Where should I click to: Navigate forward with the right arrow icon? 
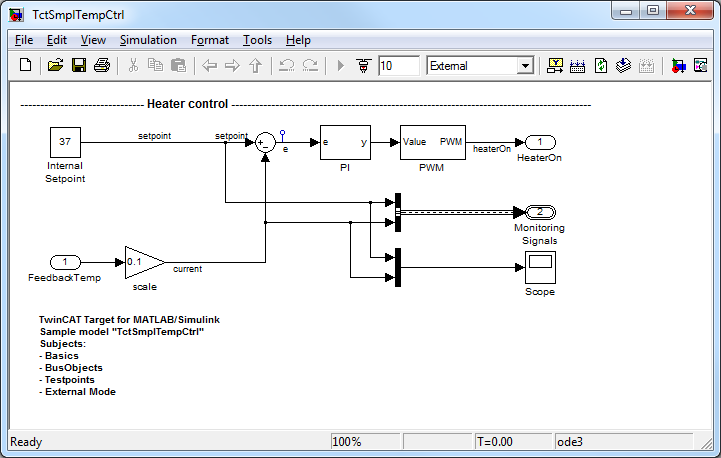coord(232,65)
